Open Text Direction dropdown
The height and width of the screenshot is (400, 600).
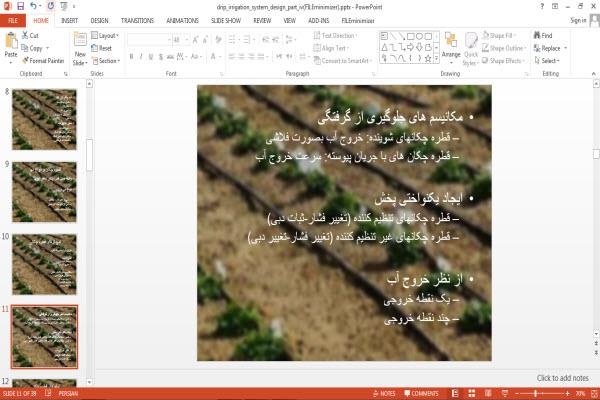(x=336, y=36)
